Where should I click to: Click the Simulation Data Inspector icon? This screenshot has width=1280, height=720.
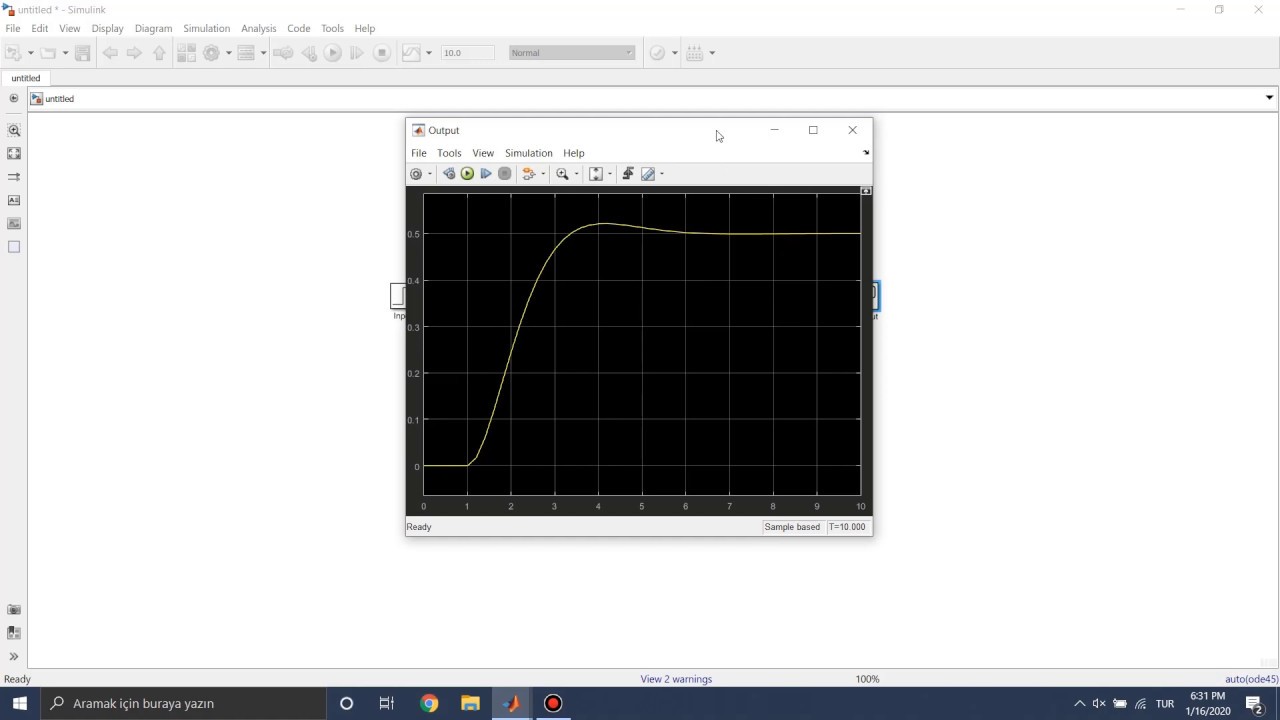tap(411, 53)
